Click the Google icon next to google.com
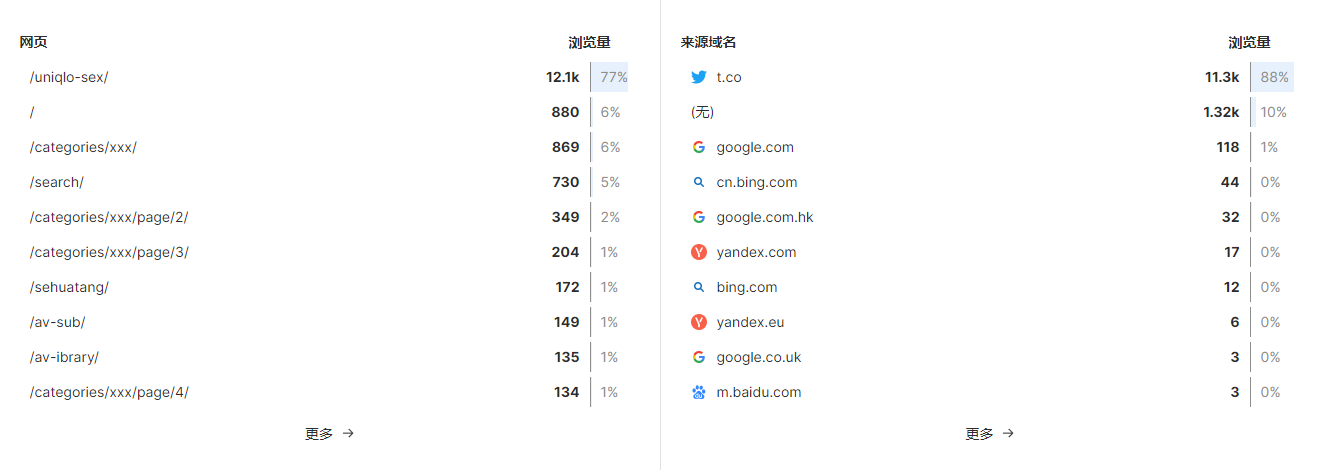This screenshot has height=470, width=1331. [699, 147]
